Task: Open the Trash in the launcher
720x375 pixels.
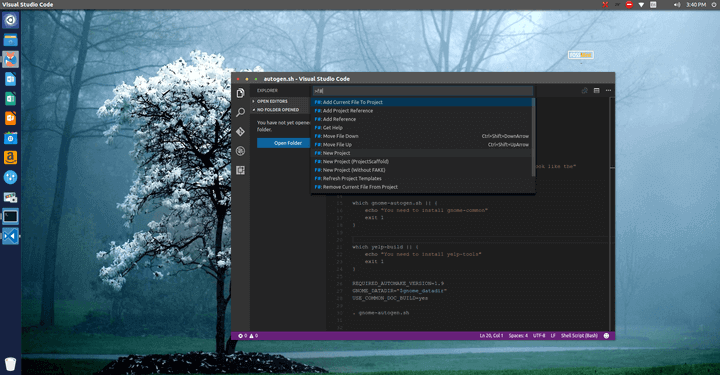Action: (11, 364)
